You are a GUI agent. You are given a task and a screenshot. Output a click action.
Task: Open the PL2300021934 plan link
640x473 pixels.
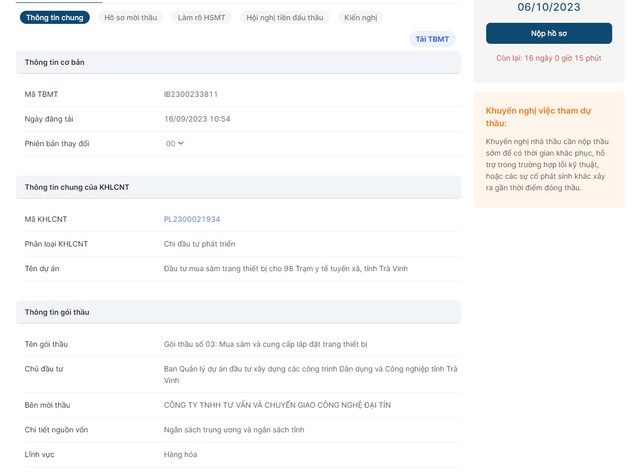[192, 219]
